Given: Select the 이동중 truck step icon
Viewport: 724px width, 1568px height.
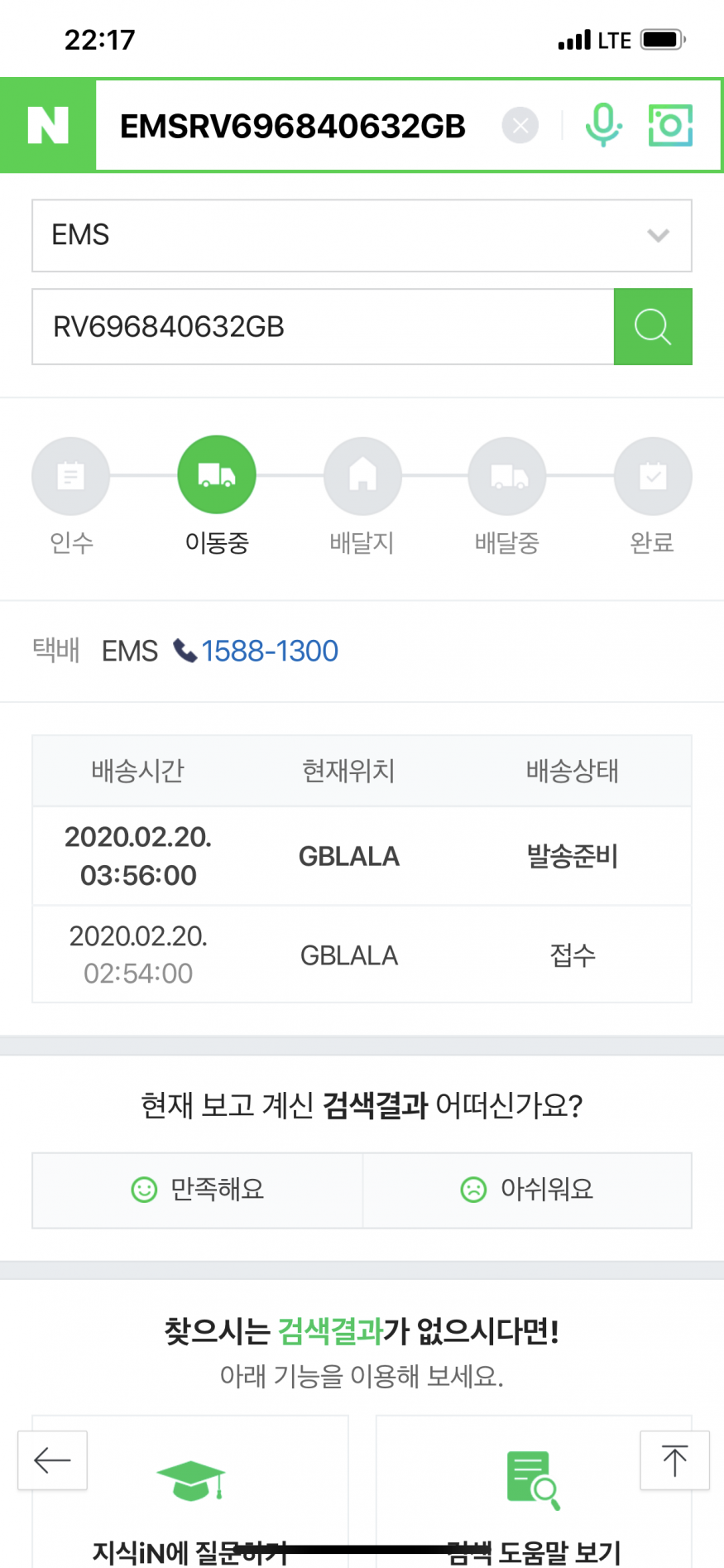Looking at the screenshot, I should click(x=217, y=475).
